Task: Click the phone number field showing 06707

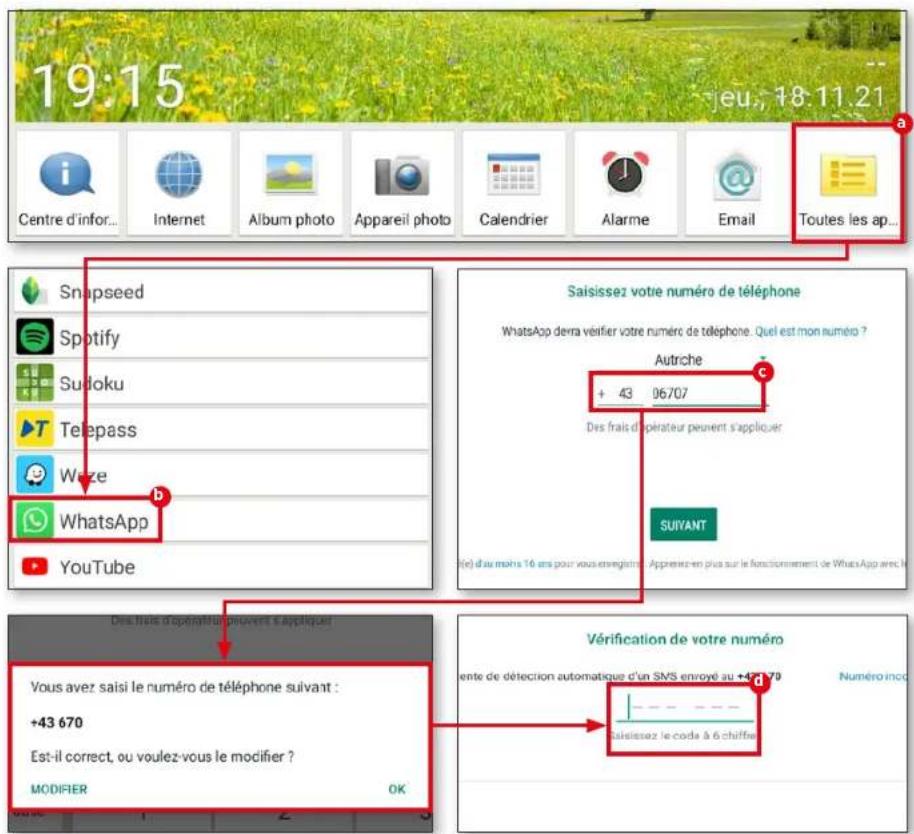Action: pos(708,394)
